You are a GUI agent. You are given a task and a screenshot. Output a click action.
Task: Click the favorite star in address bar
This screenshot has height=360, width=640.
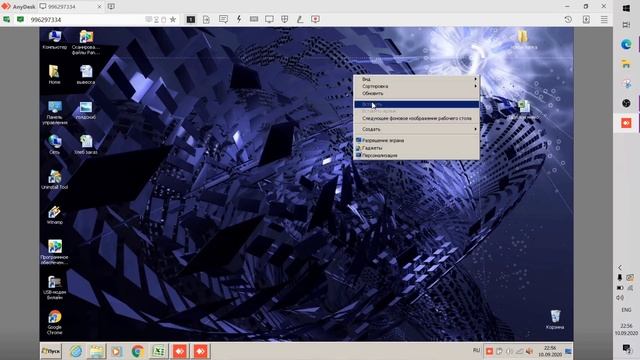(x=173, y=19)
